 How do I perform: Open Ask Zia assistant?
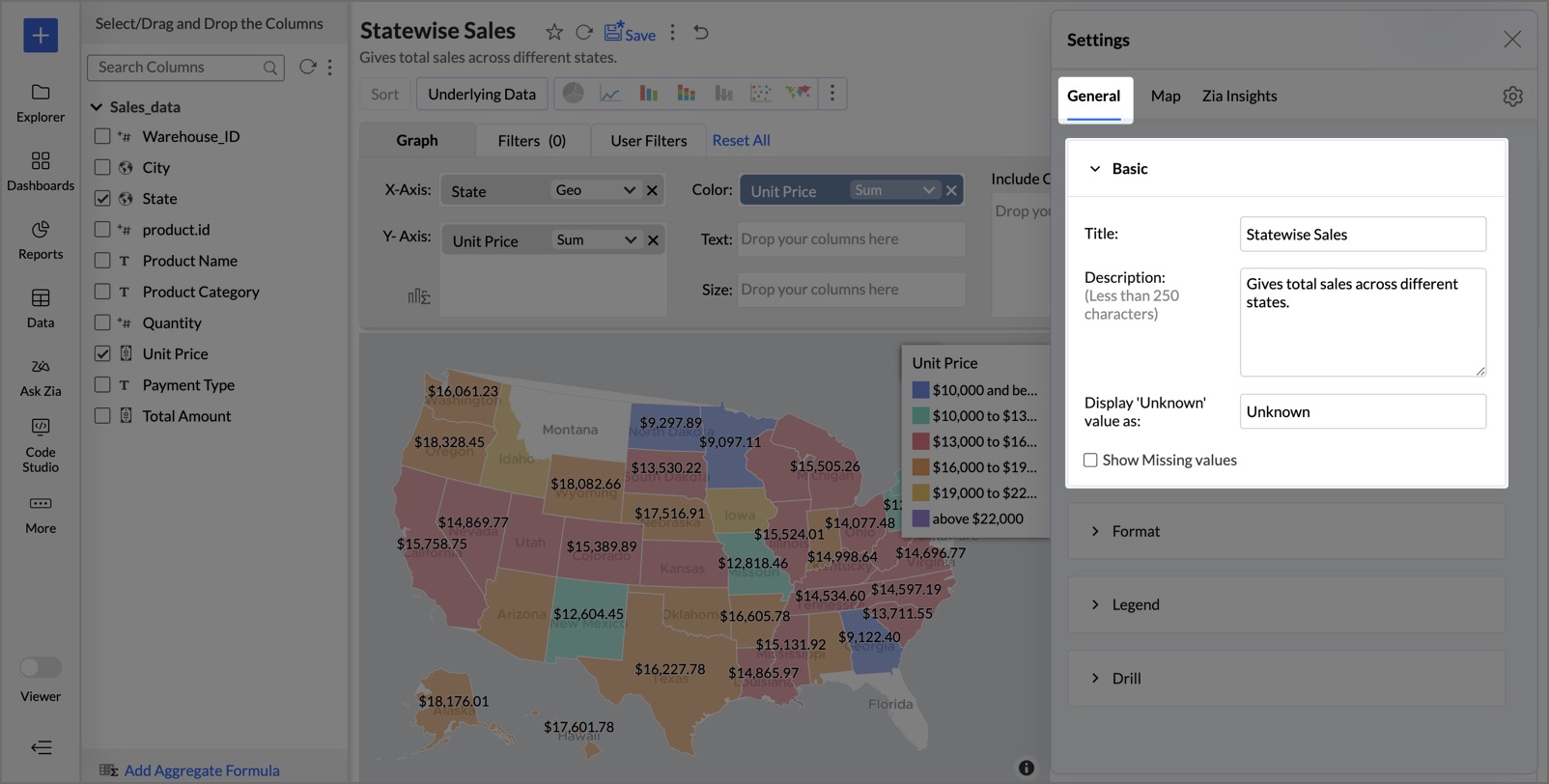(x=41, y=377)
